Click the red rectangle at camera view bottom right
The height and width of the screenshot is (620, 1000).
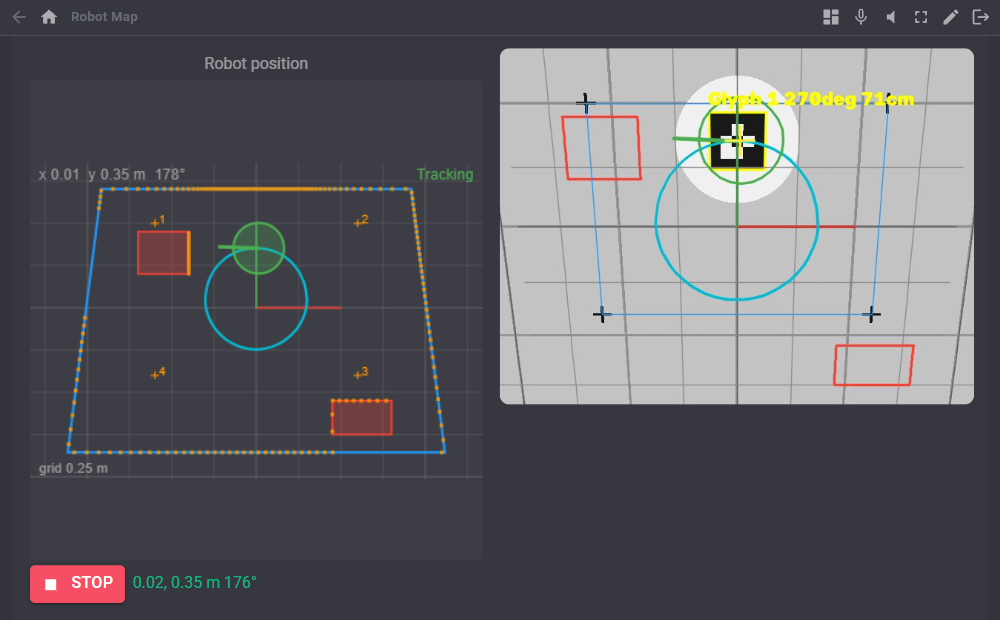(874, 365)
